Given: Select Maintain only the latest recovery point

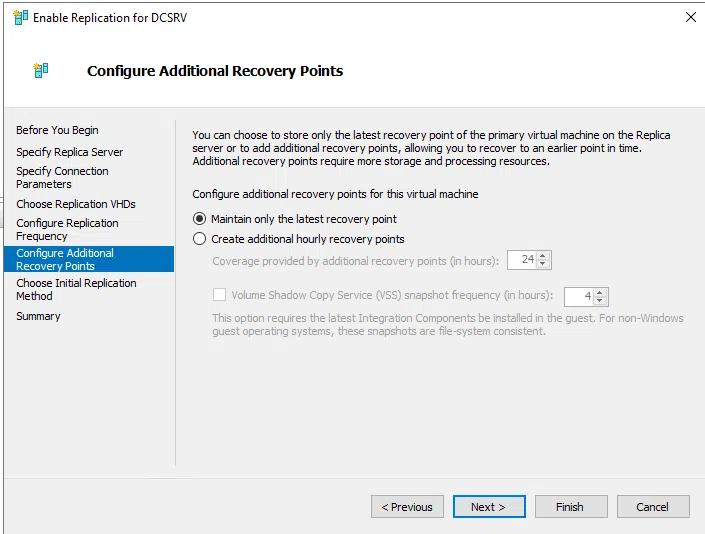Looking at the screenshot, I should click(x=200, y=219).
